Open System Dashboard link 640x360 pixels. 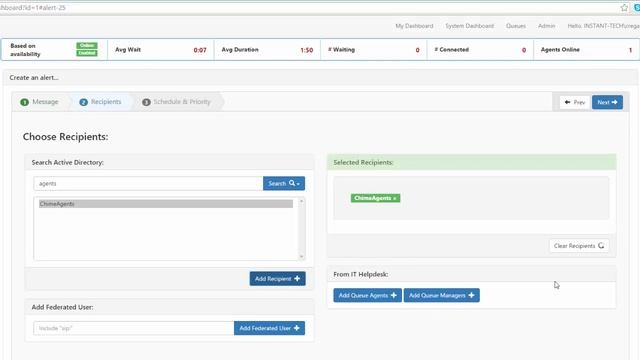(x=469, y=26)
